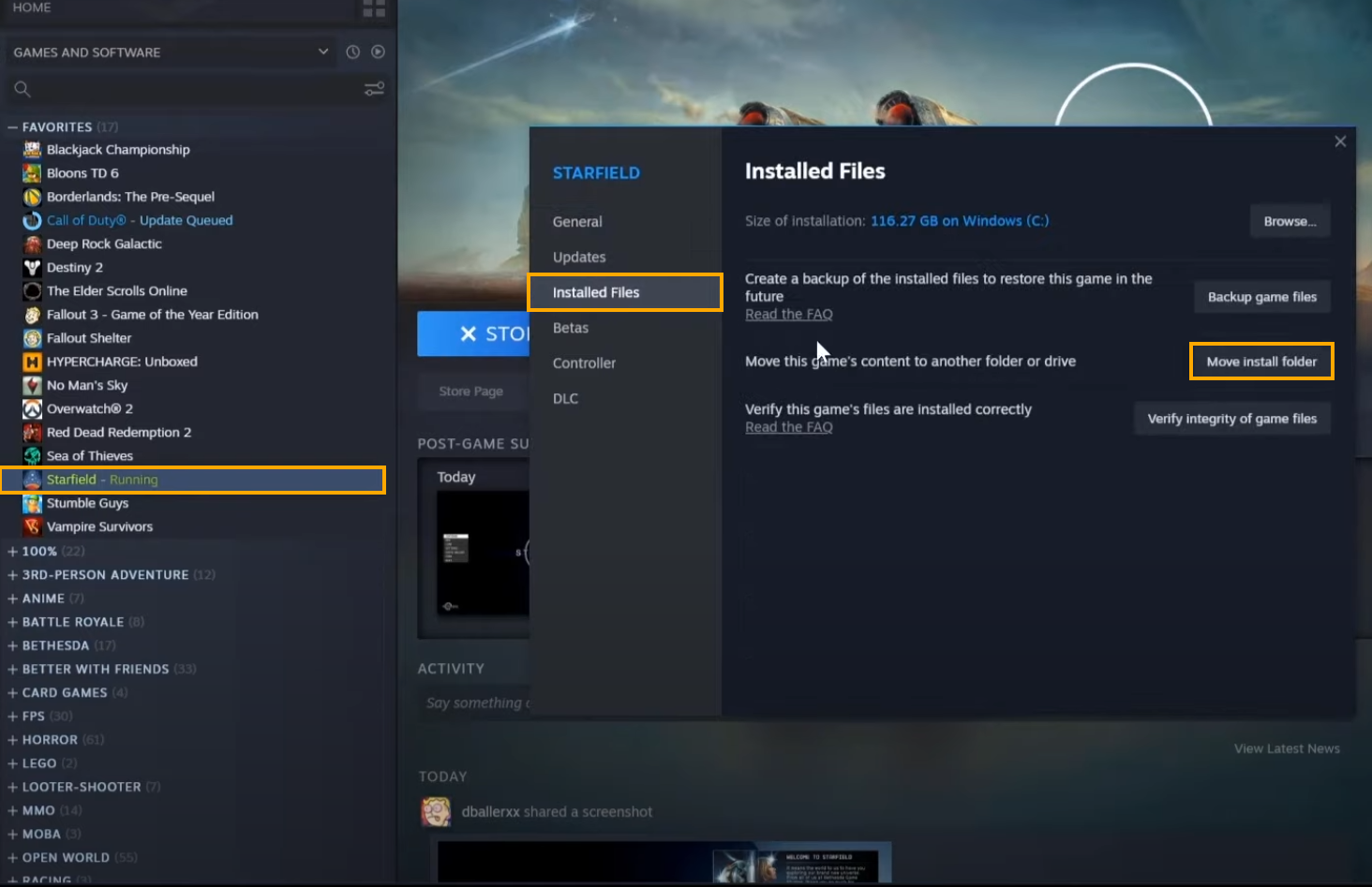Image resolution: width=1372 pixels, height=887 pixels.
Task: Expand the LOOTER-SHOOTER collection
Action: pyautogui.click(x=12, y=788)
